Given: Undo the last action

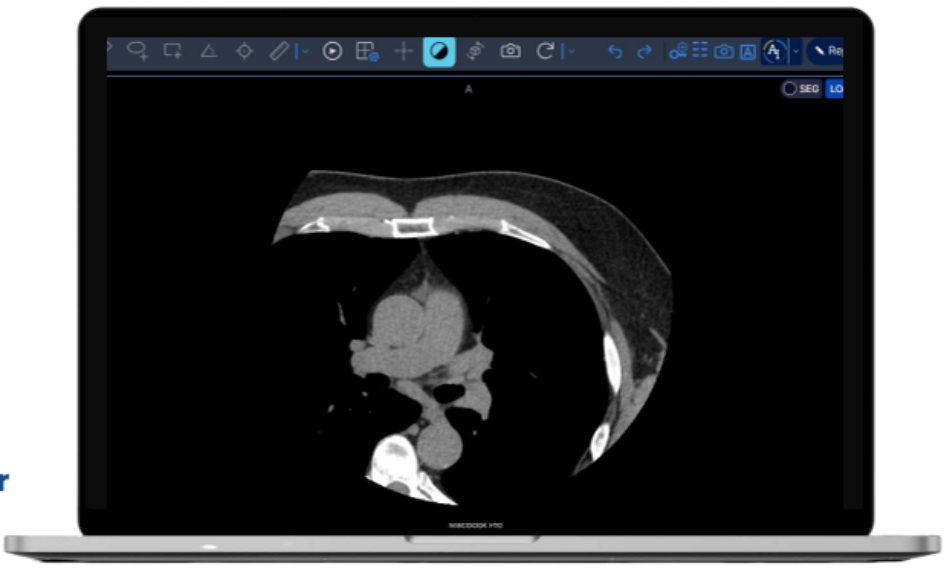Looking at the screenshot, I should pos(615,51).
